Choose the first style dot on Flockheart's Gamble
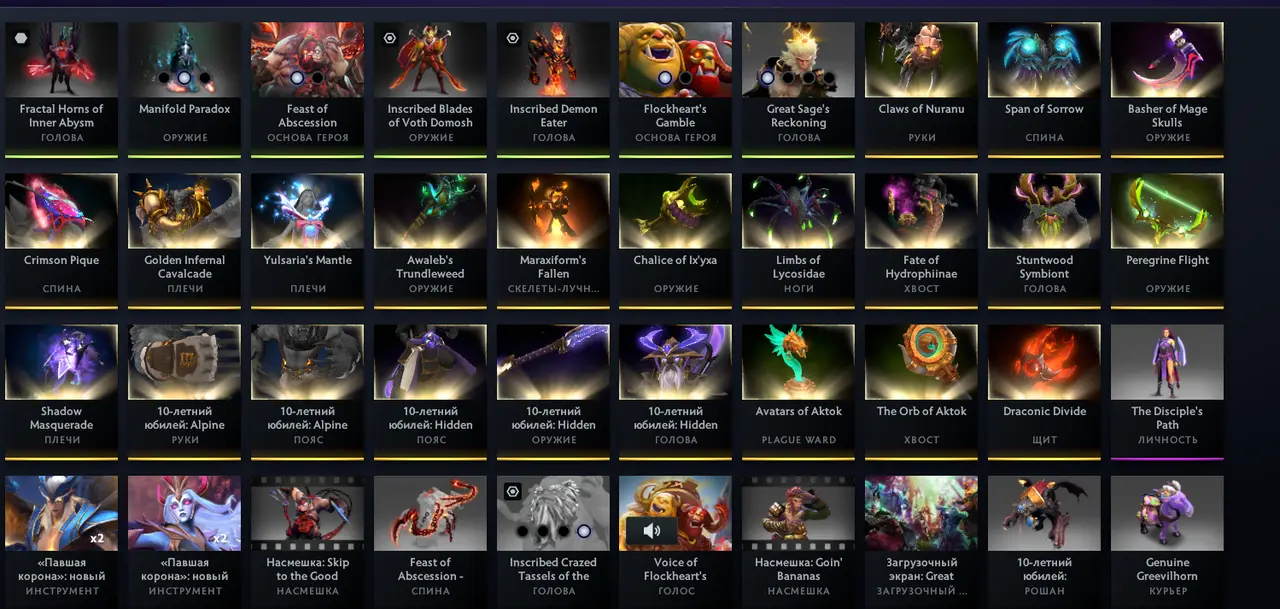The image size is (1280, 609). [665, 77]
